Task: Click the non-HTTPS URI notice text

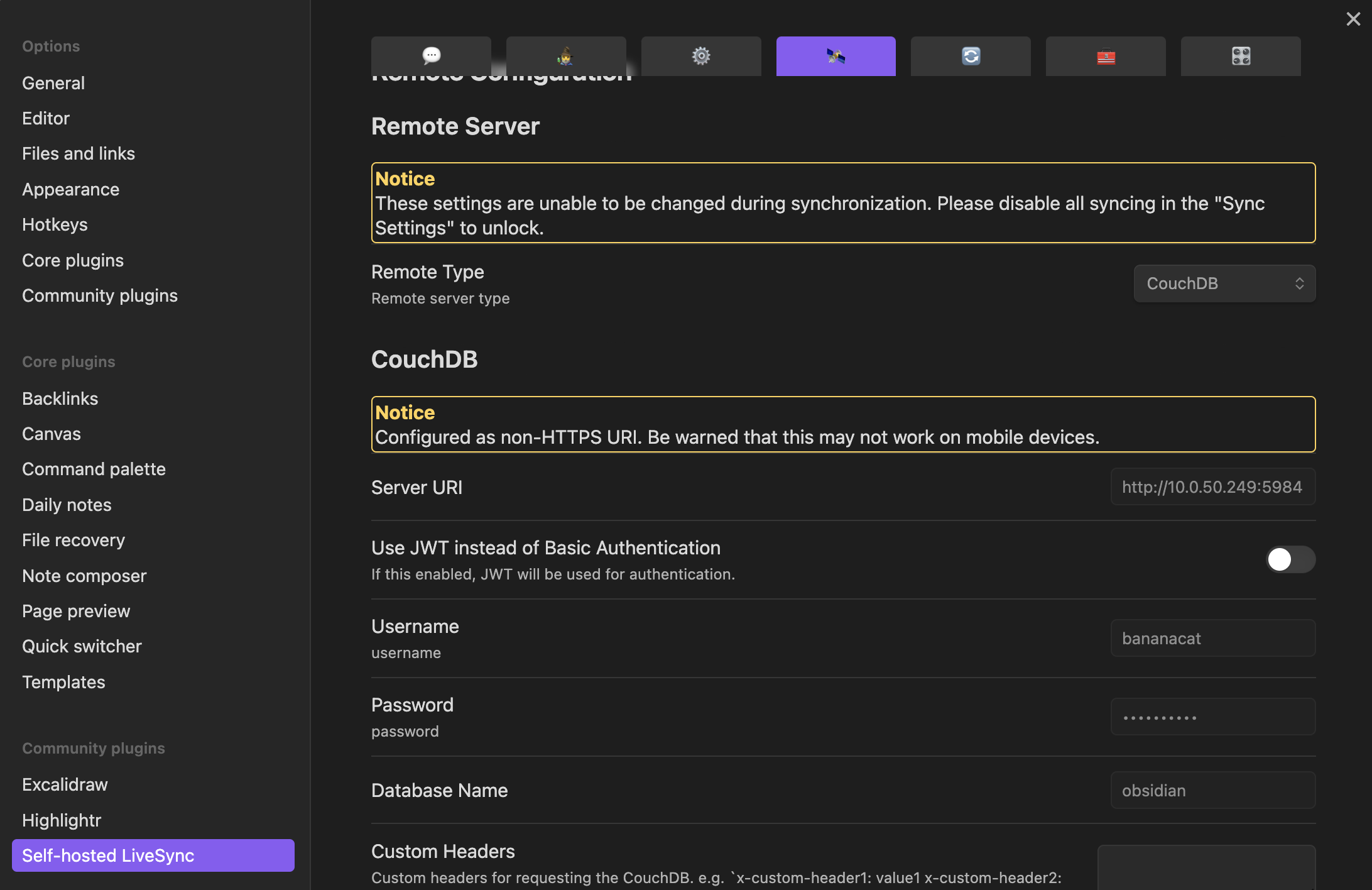Action: [x=737, y=437]
